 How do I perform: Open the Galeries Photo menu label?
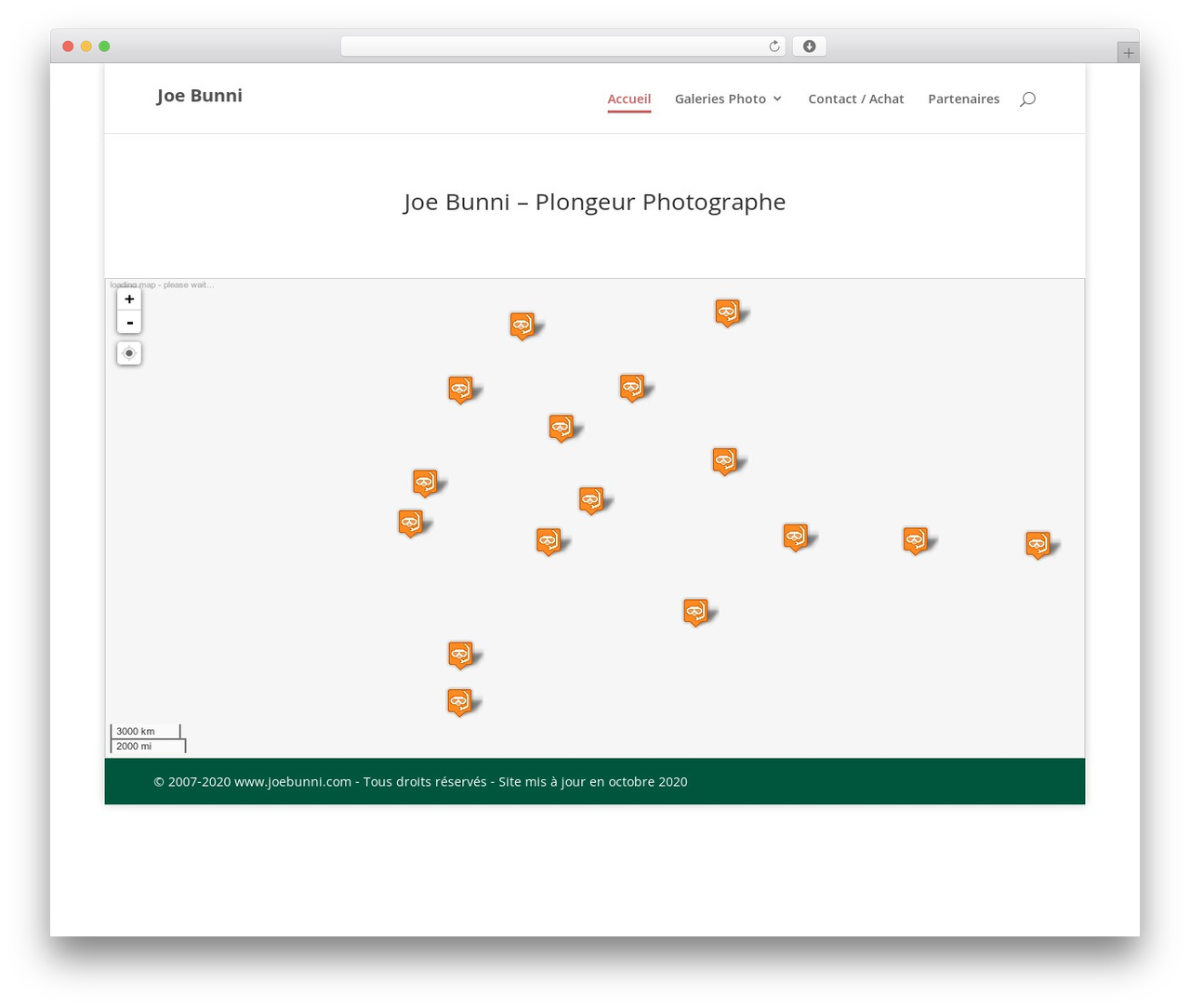(721, 99)
